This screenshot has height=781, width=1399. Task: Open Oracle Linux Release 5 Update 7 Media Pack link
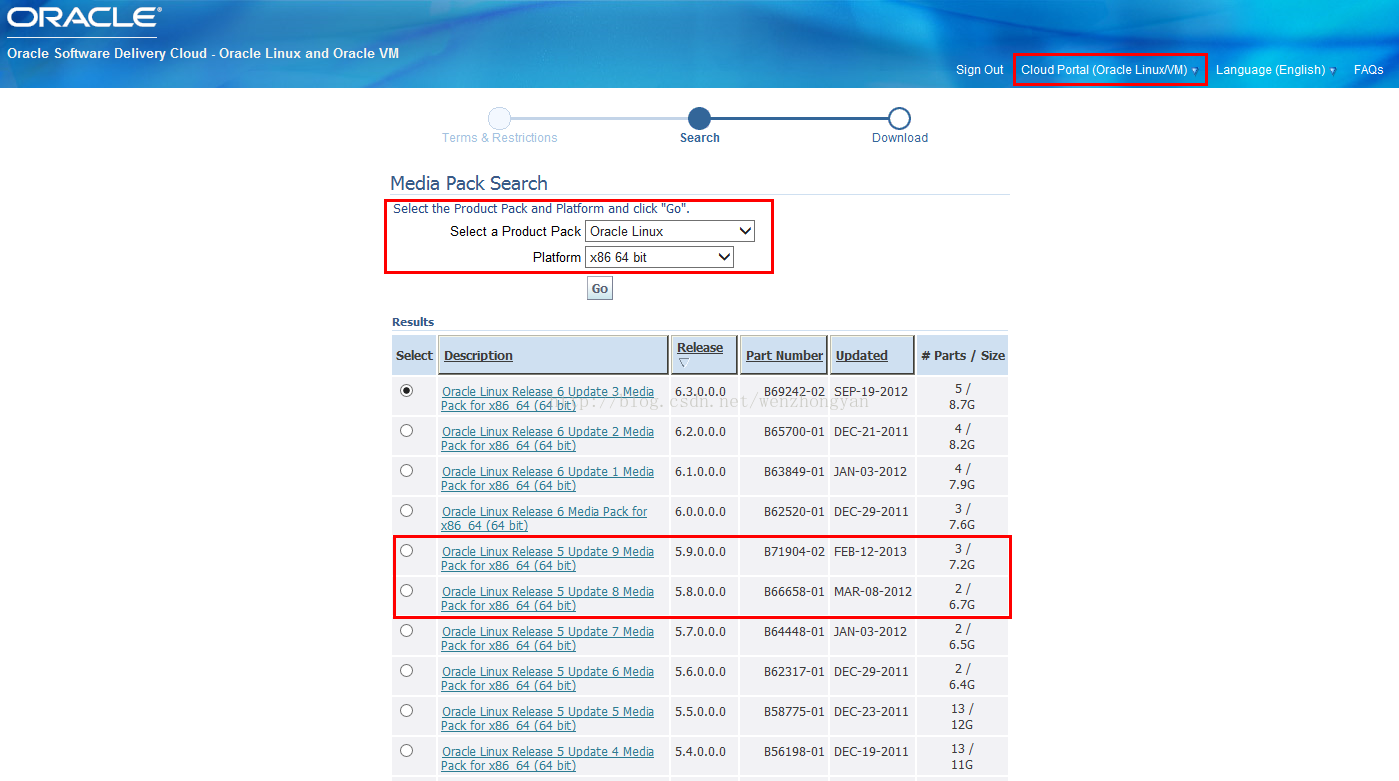click(x=547, y=638)
